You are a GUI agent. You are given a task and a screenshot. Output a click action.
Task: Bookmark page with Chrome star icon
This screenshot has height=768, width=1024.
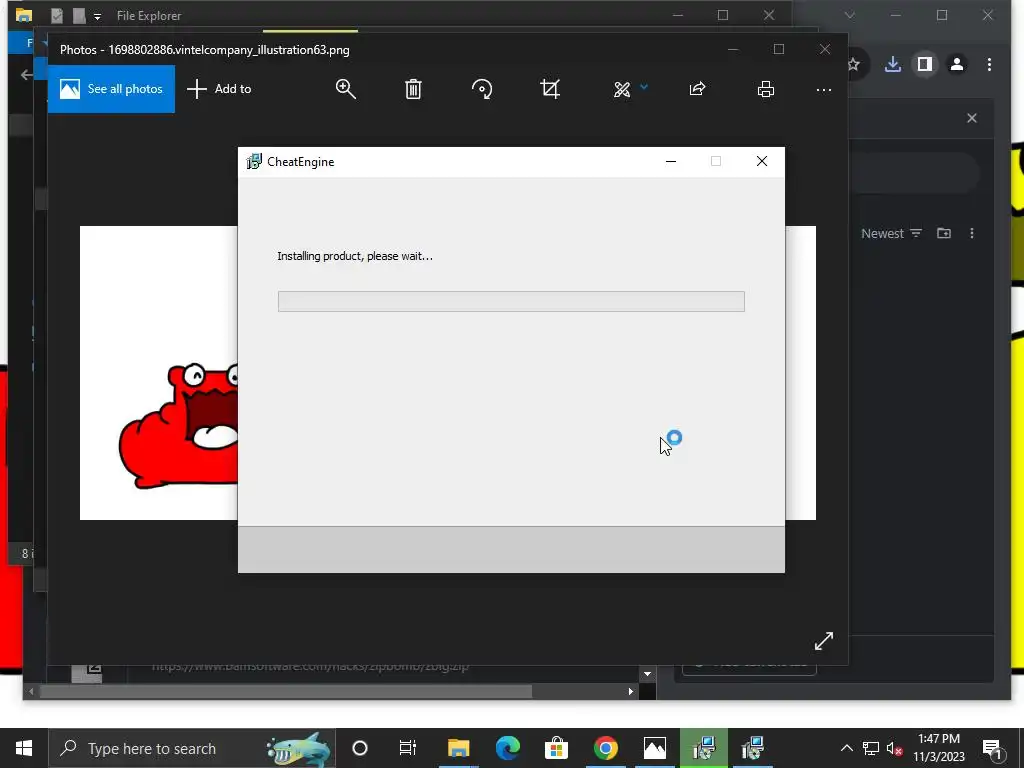(x=854, y=64)
